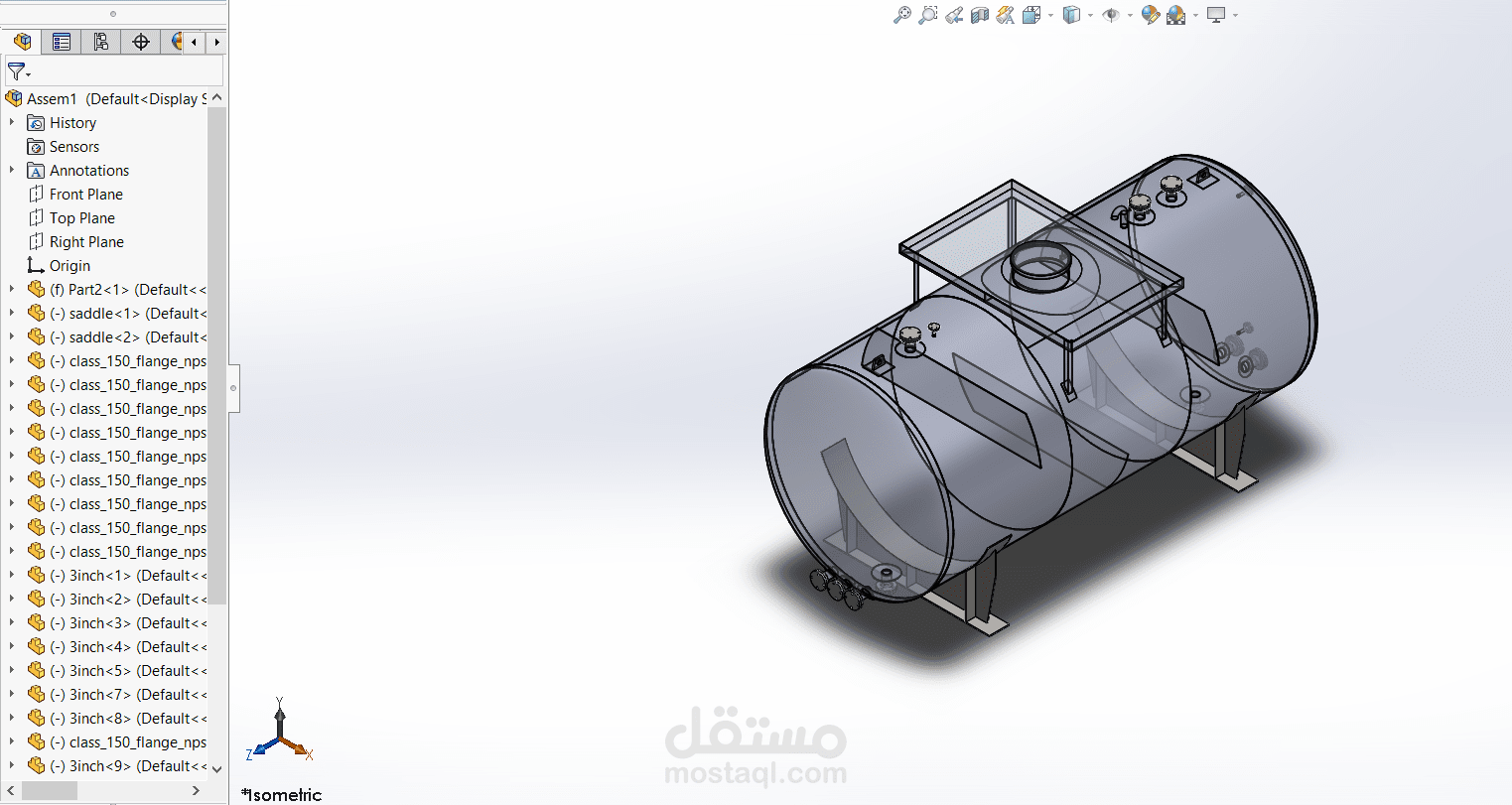Expand the (f) Part2<1> component
1512x805 pixels.
coord(12,289)
